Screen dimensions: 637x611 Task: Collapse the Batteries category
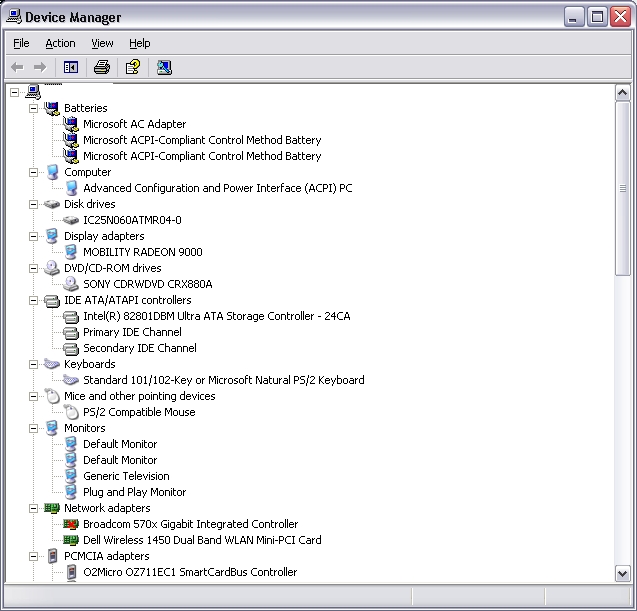point(33,108)
